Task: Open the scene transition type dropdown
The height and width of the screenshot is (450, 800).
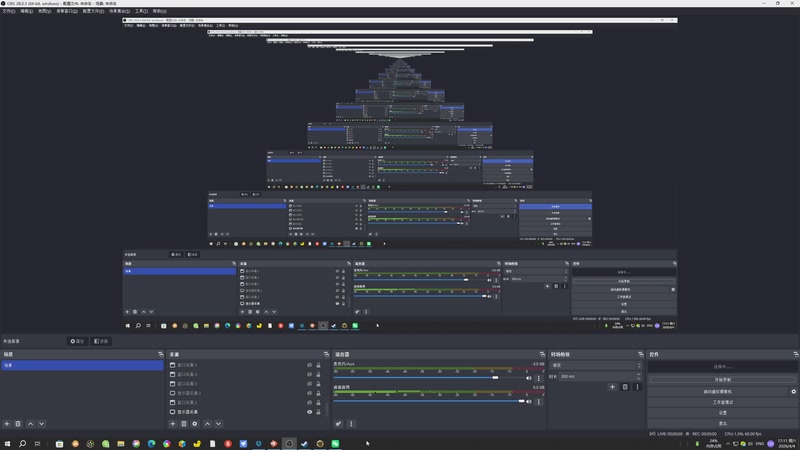Action: (x=595, y=365)
